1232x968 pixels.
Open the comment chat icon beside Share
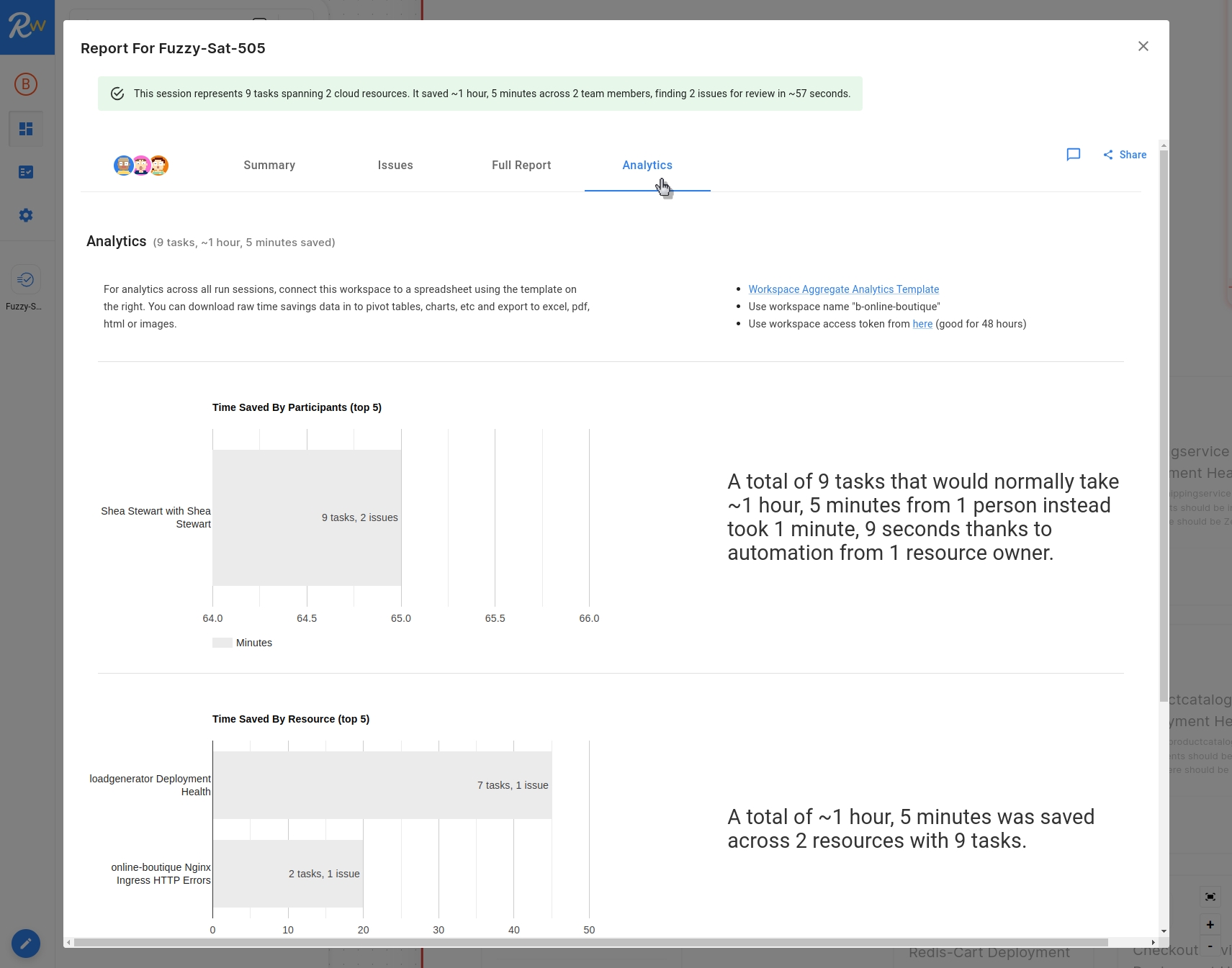point(1073,155)
